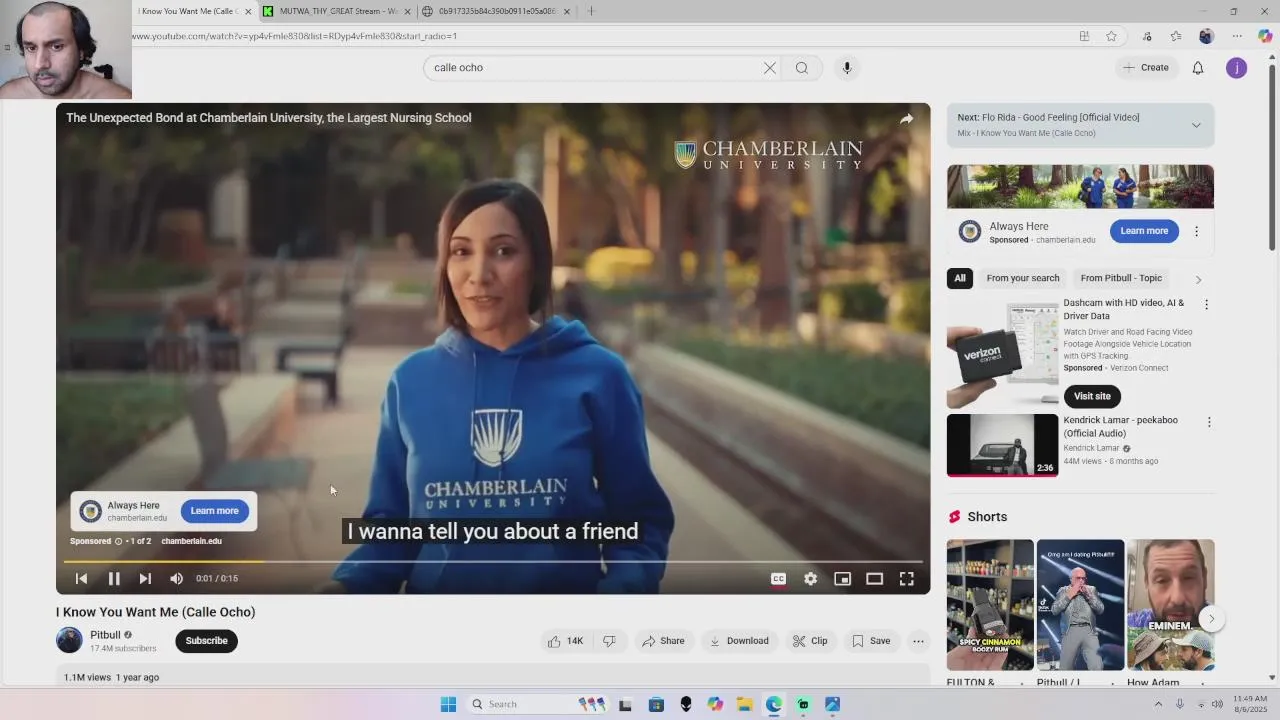The width and height of the screenshot is (1280, 720).
Task: Open options for Always Here sidebar ad
Action: 1196,231
